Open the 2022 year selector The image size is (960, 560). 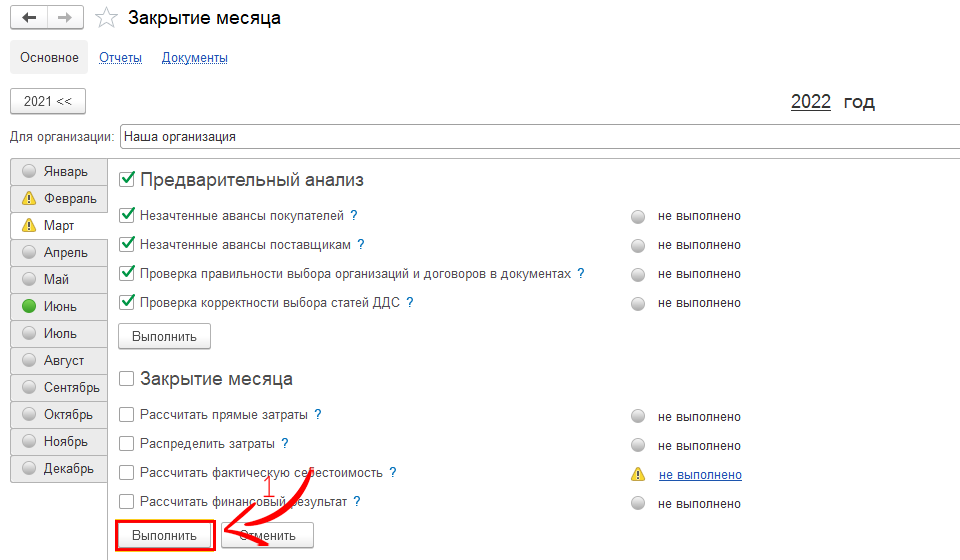point(810,102)
